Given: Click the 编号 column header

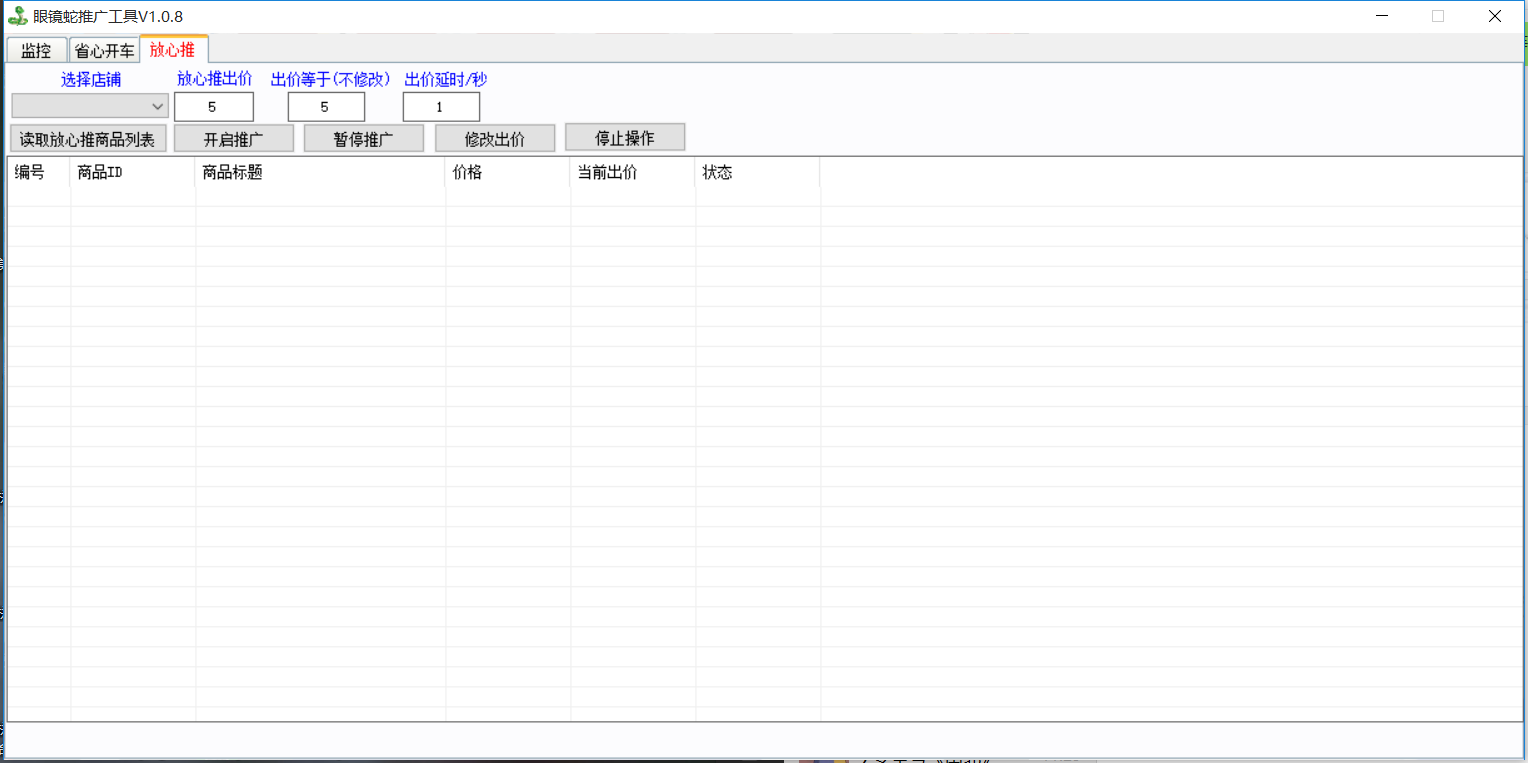Looking at the screenshot, I should pyautogui.click(x=39, y=172).
